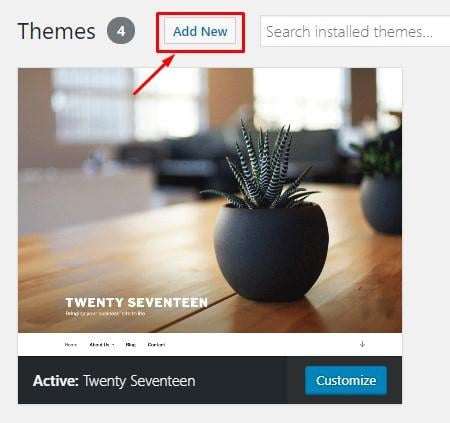Focus the Search installed themes field

tap(355, 31)
